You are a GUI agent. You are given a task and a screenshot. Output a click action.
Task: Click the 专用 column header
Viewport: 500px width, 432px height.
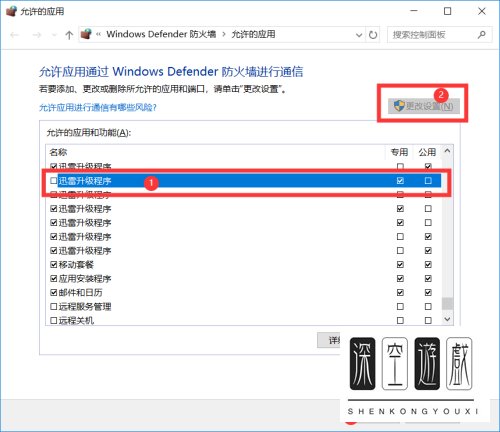(399, 152)
